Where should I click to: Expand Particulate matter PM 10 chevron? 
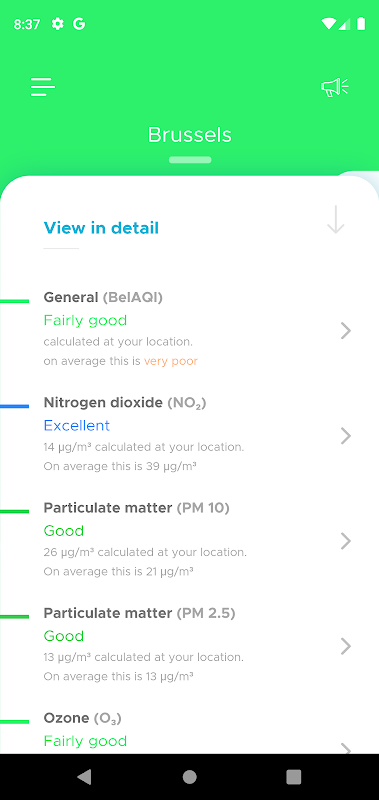click(346, 541)
